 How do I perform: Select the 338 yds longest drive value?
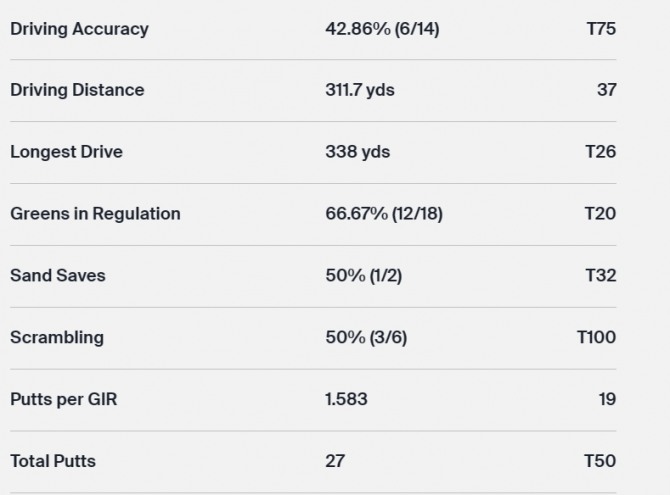pyautogui.click(x=357, y=152)
